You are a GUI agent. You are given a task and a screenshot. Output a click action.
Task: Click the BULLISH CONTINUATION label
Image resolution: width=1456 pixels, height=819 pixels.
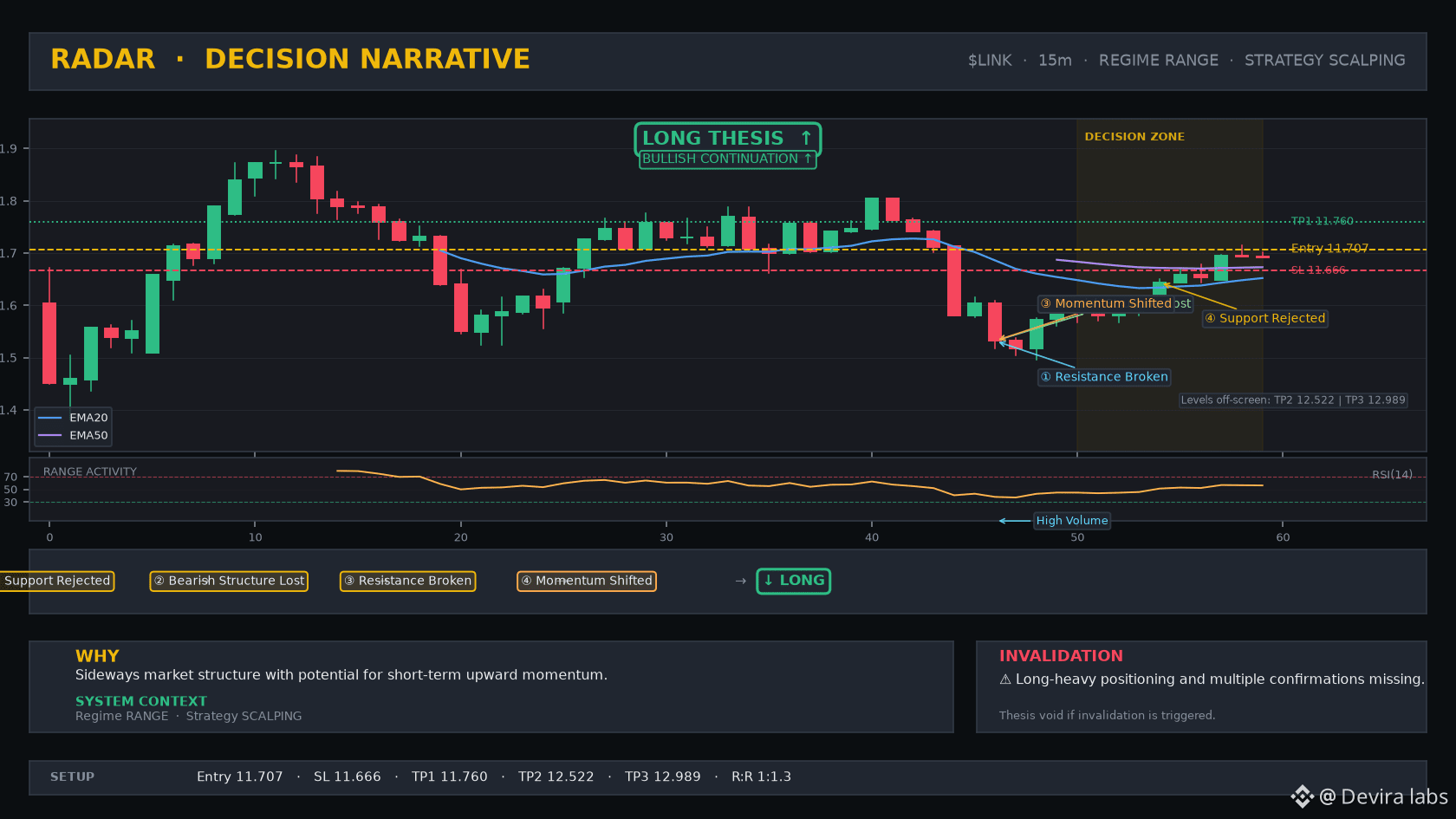(727, 159)
